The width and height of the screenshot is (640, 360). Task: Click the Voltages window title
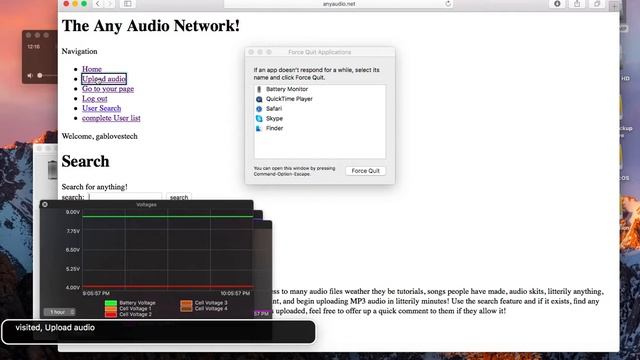[146, 204]
